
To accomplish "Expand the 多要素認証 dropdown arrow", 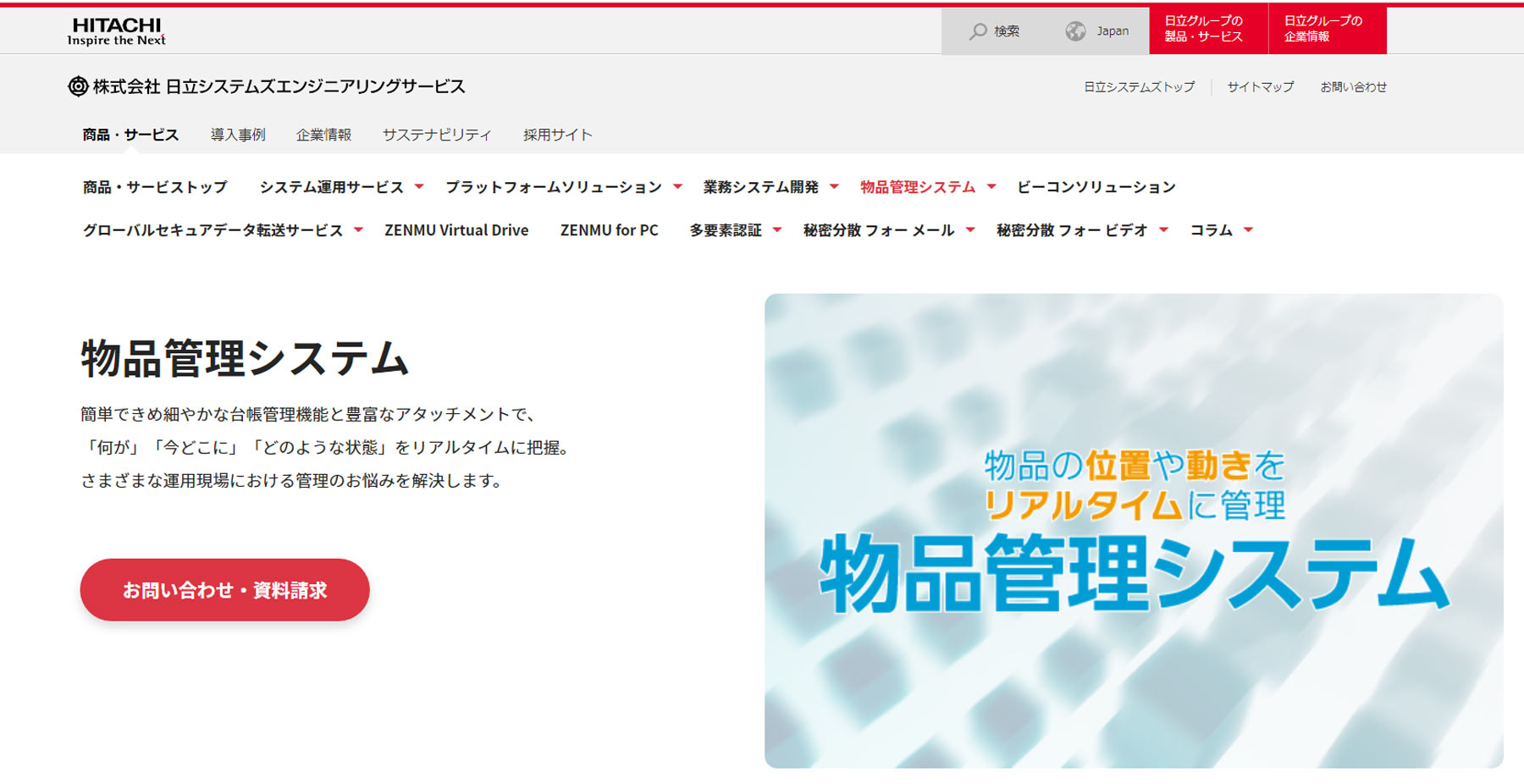I will [777, 230].
